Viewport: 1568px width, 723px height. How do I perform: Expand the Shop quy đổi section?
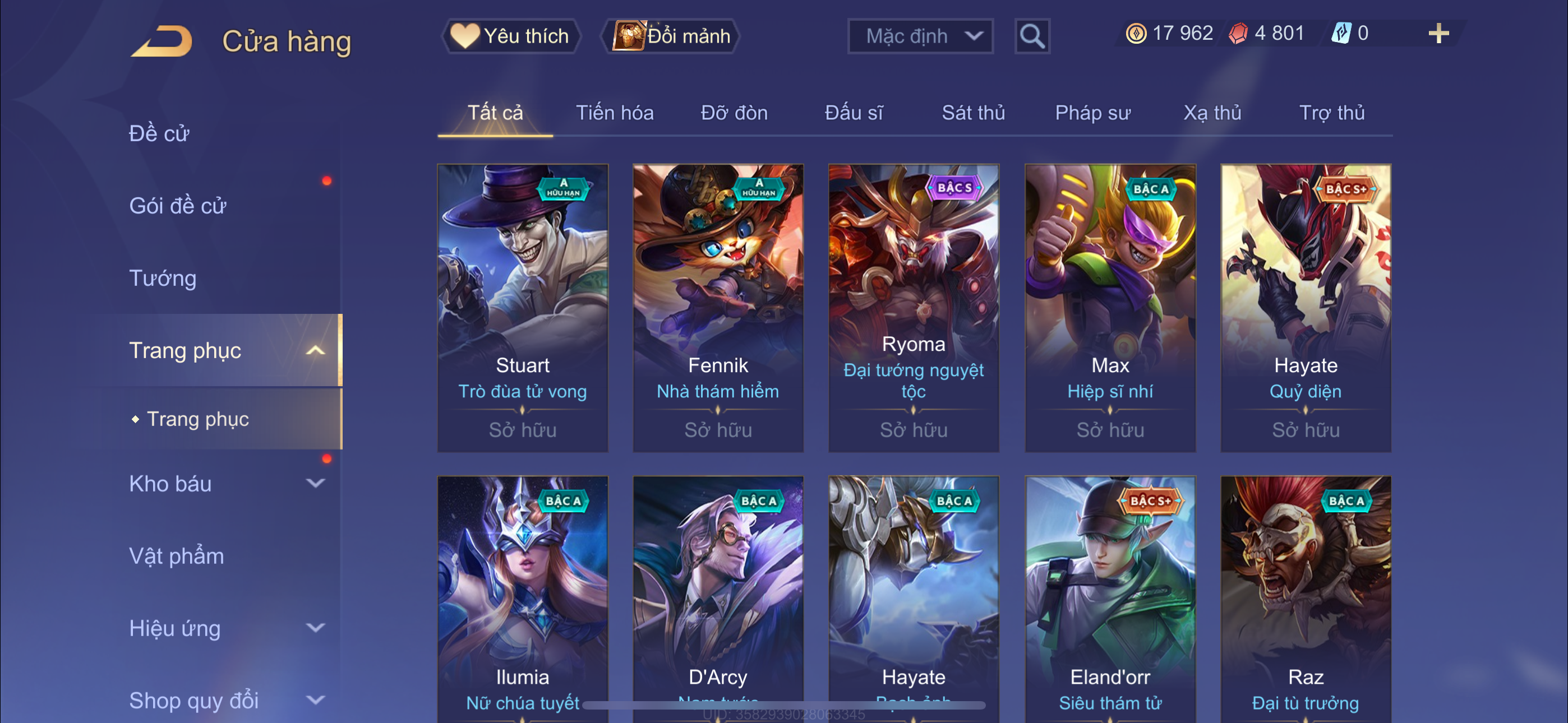tap(315, 701)
